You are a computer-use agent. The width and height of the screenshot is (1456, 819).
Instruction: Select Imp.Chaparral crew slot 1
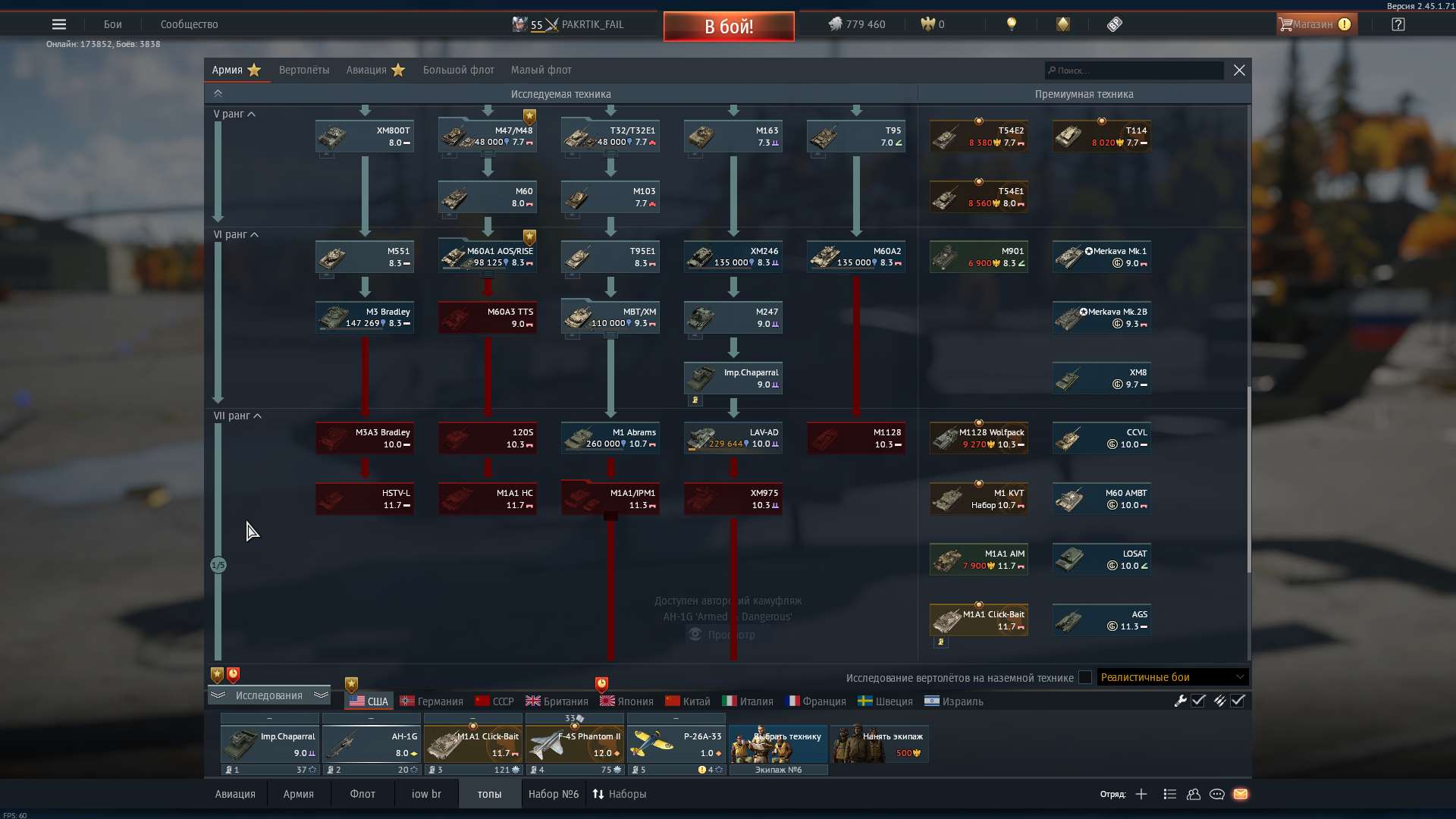click(270, 745)
